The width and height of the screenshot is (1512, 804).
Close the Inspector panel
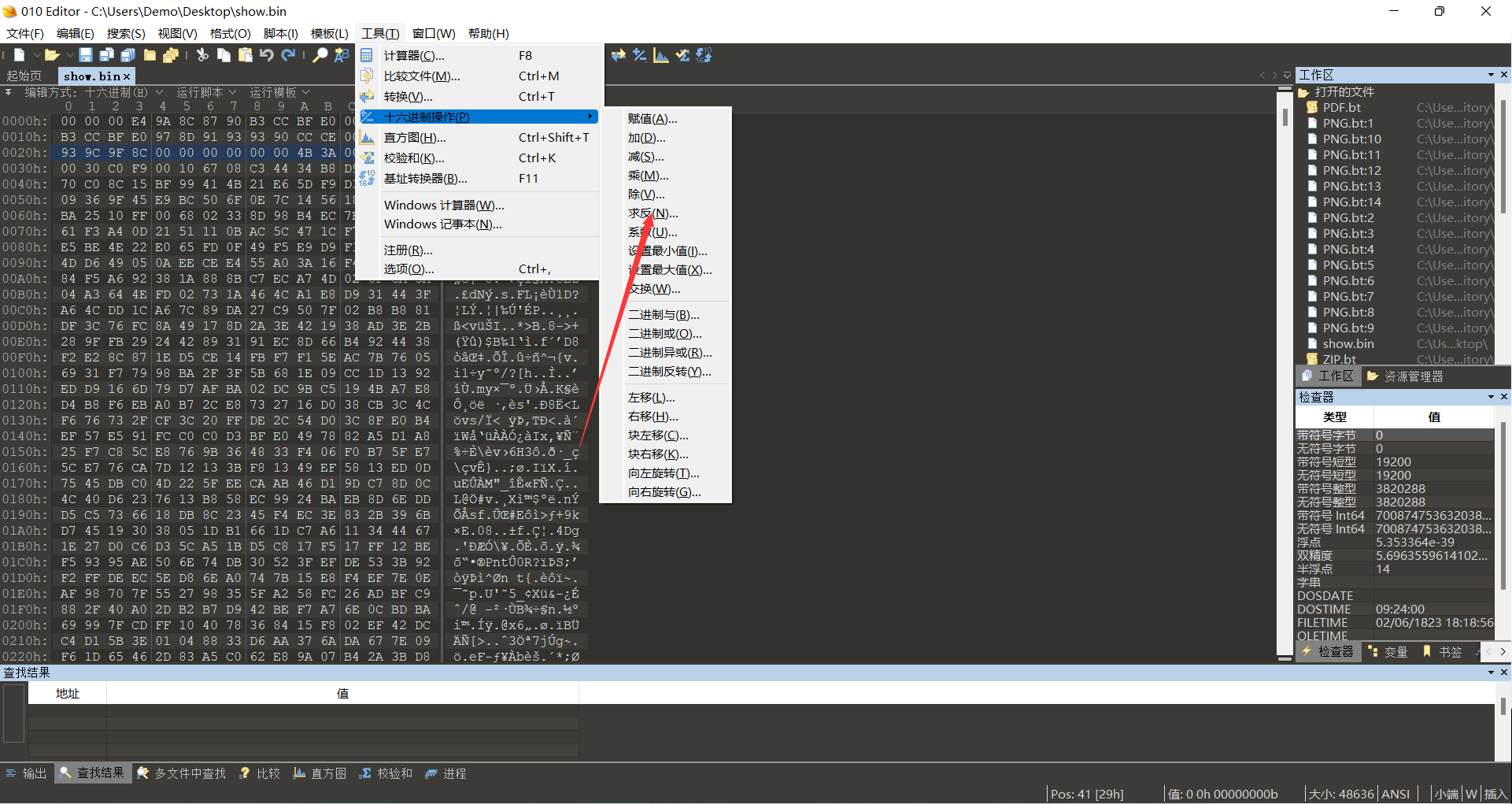pyautogui.click(x=1504, y=397)
